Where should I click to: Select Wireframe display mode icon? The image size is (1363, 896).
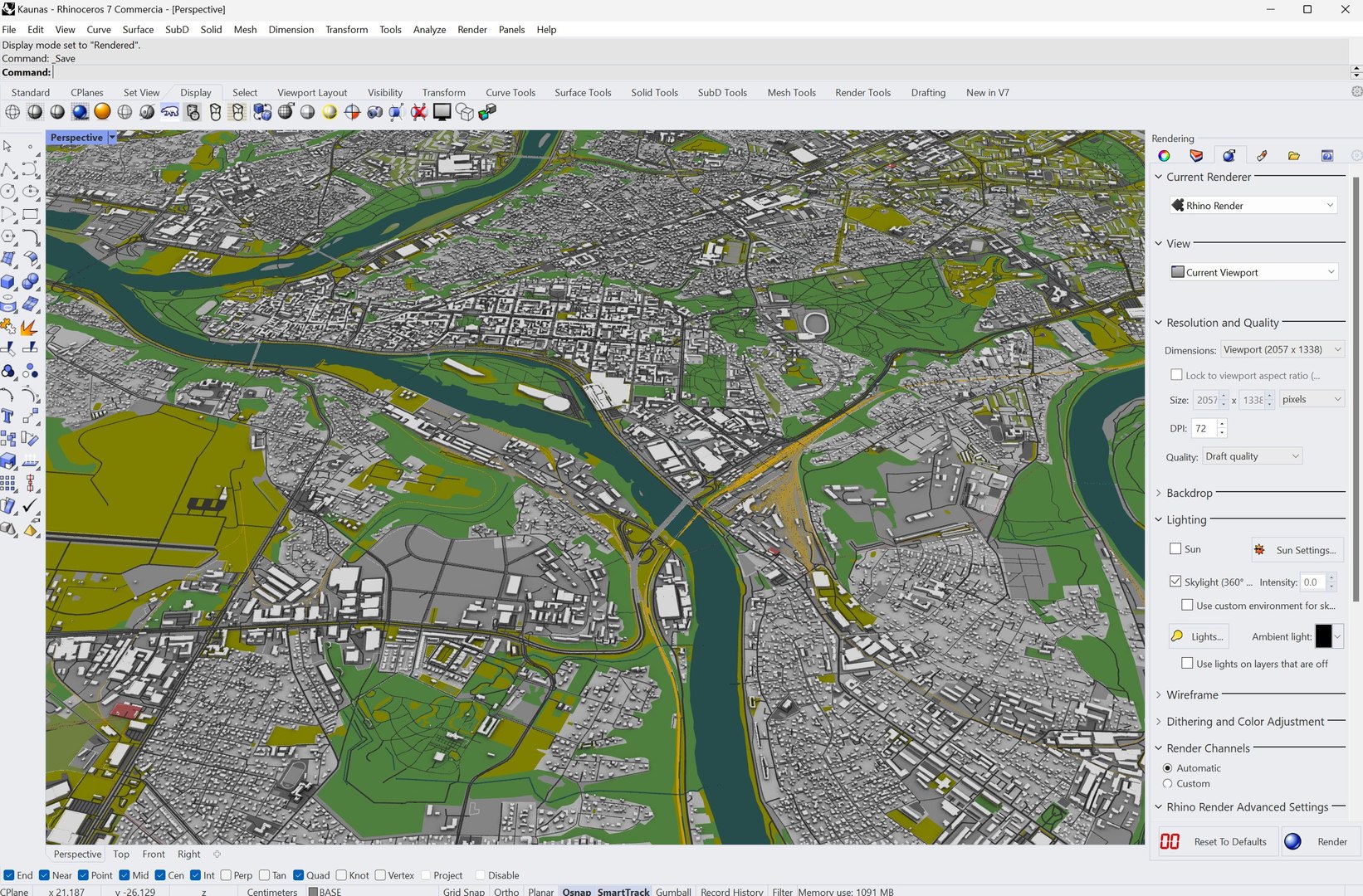[13, 112]
